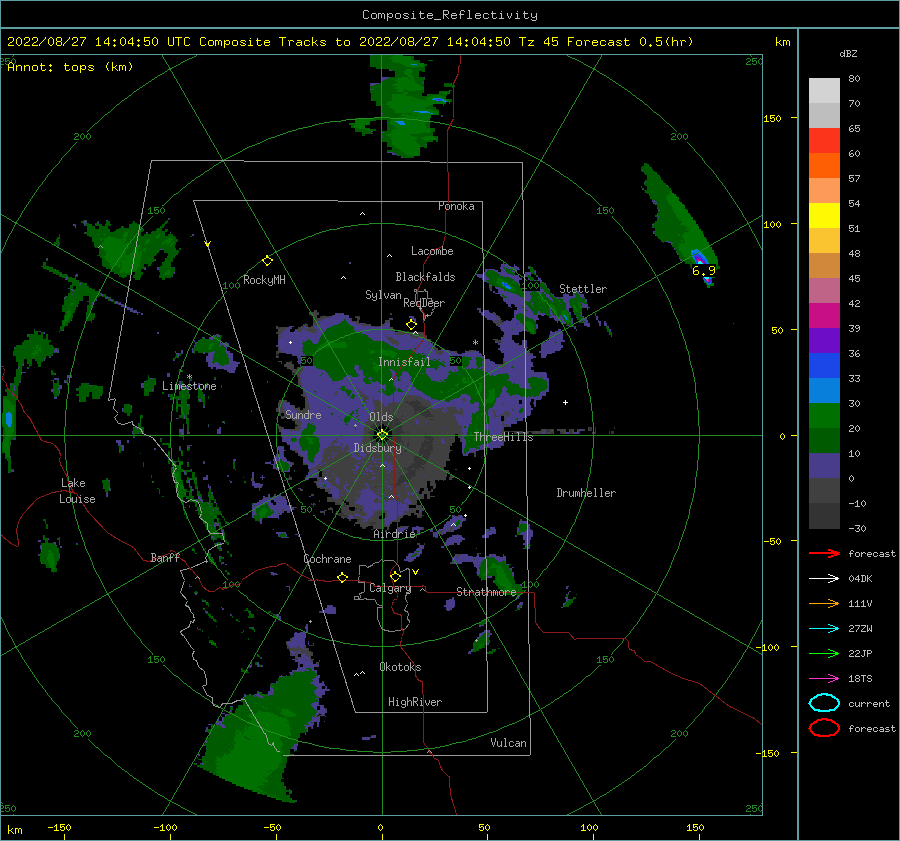Viewport: 900px width, 841px height.
Task: Pick the 57 dBZ orange swatch
Action: coord(824,191)
